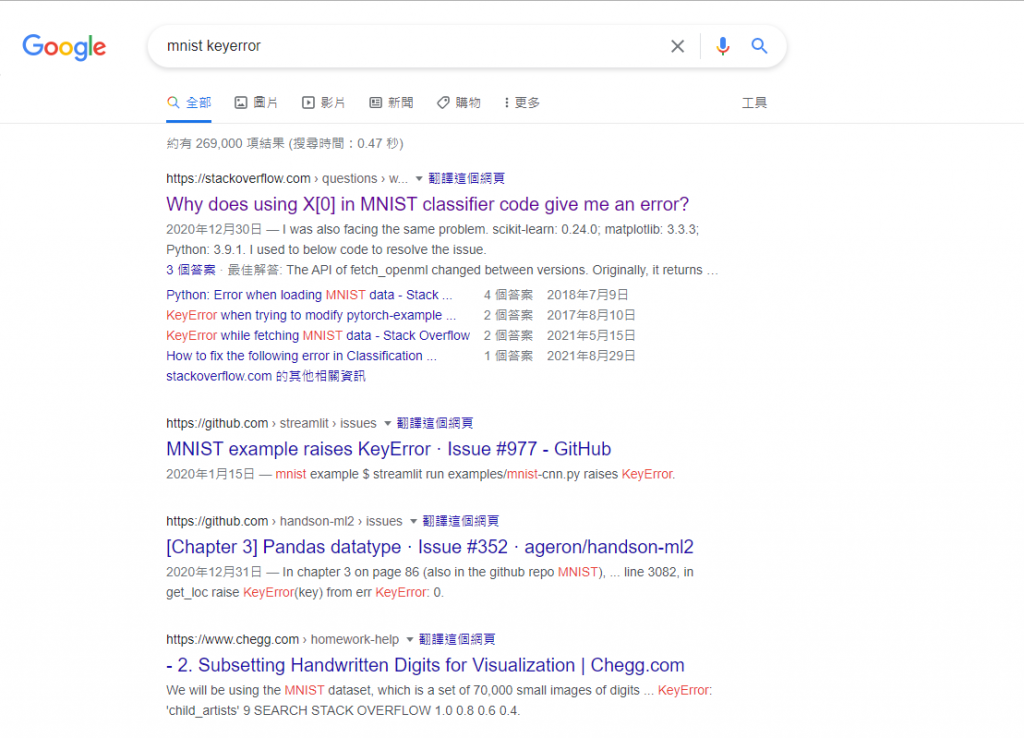1024x738 pixels.
Task: Open 'Subsetting Handwritten Digits for Visualization' Chegg result
Action: point(425,666)
